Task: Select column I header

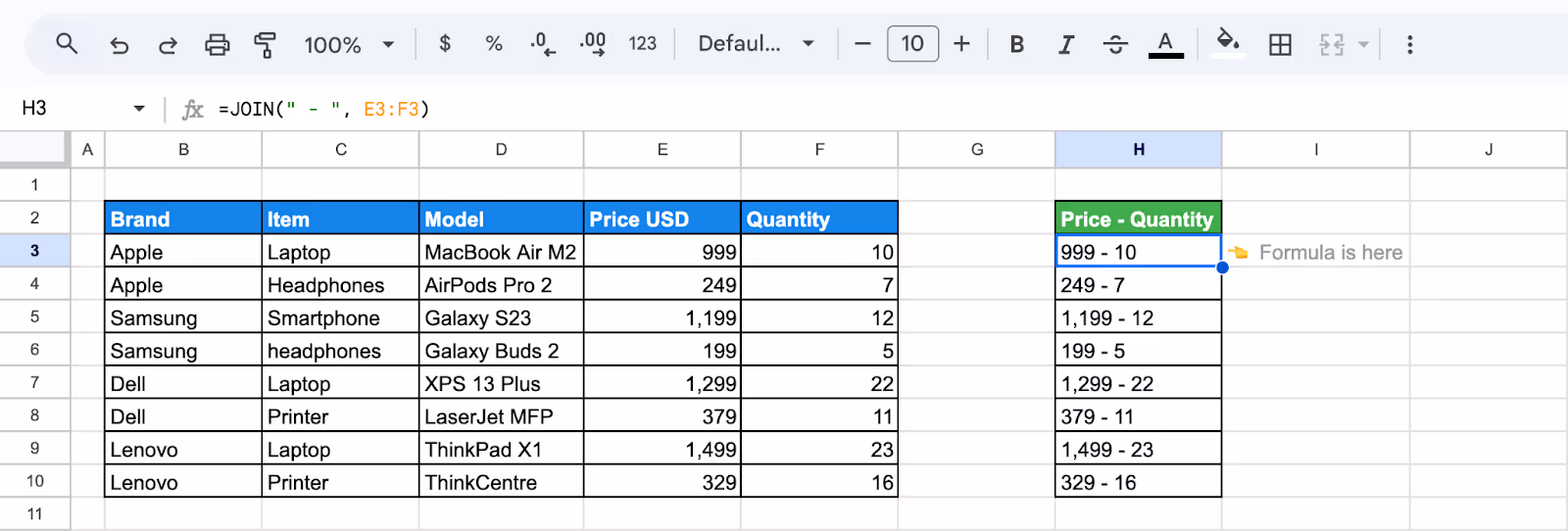Action: pyautogui.click(x=1316, y=150)
